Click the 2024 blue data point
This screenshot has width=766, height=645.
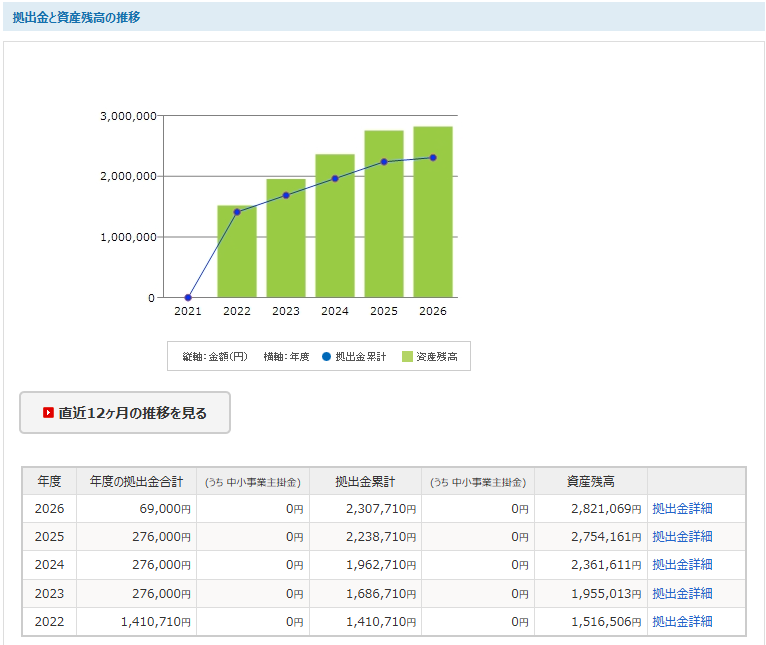tap(335, 178)
